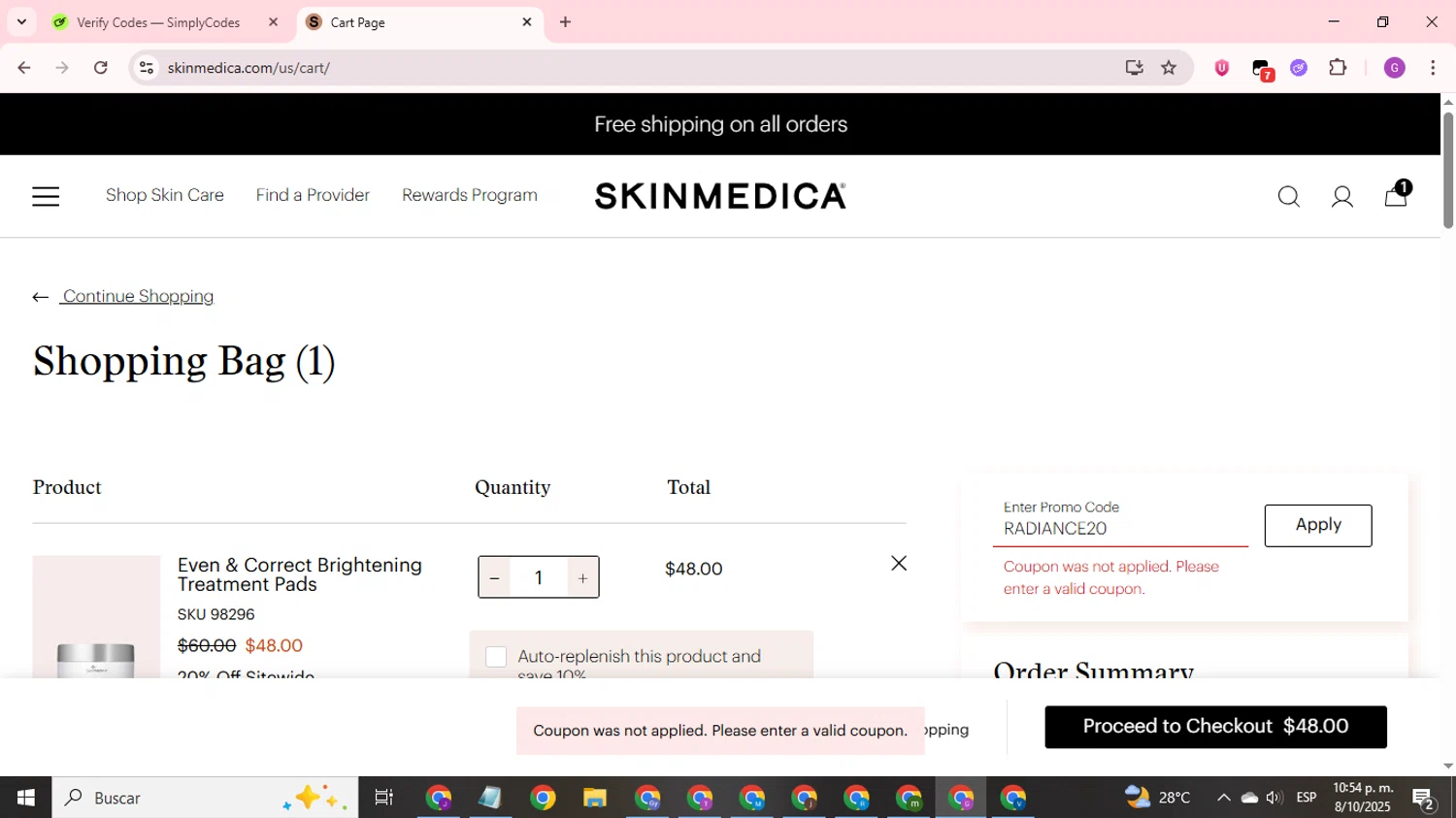Open the shopping bag icon
The width and height of the screenshot is (1456, 818).
click(1397, 195)
